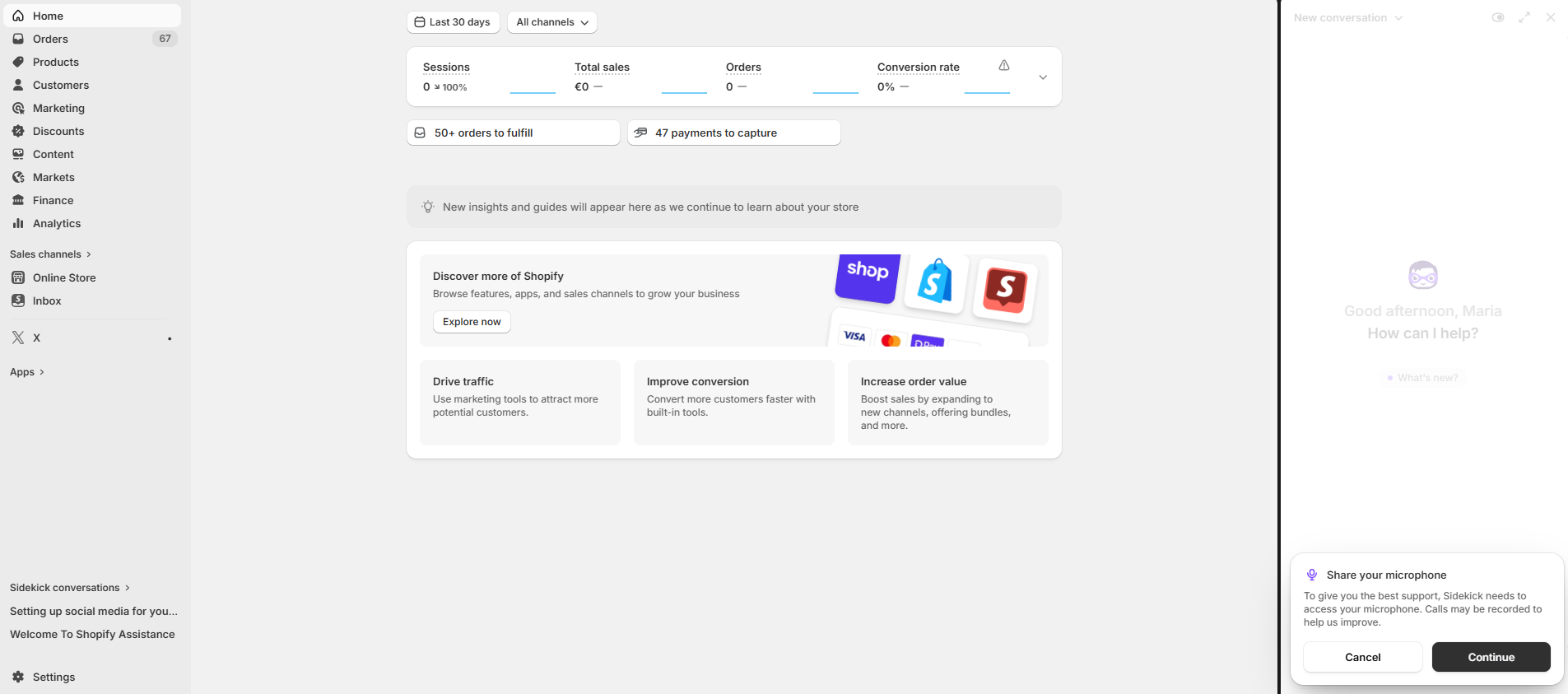Click the Online Store storefront icon

pos(18,277)
